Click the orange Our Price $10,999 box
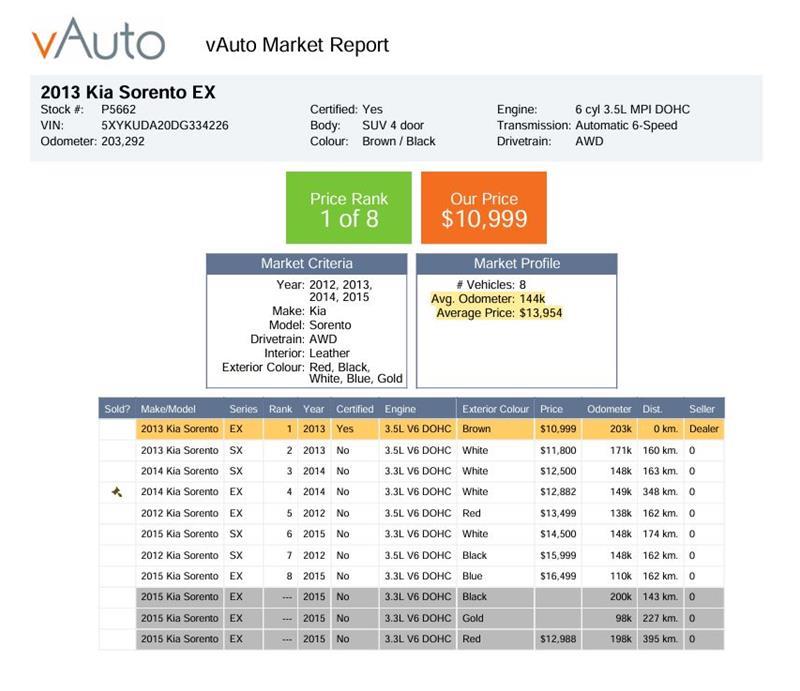Viewport: 800px width, 691px height. pos(484,208)
